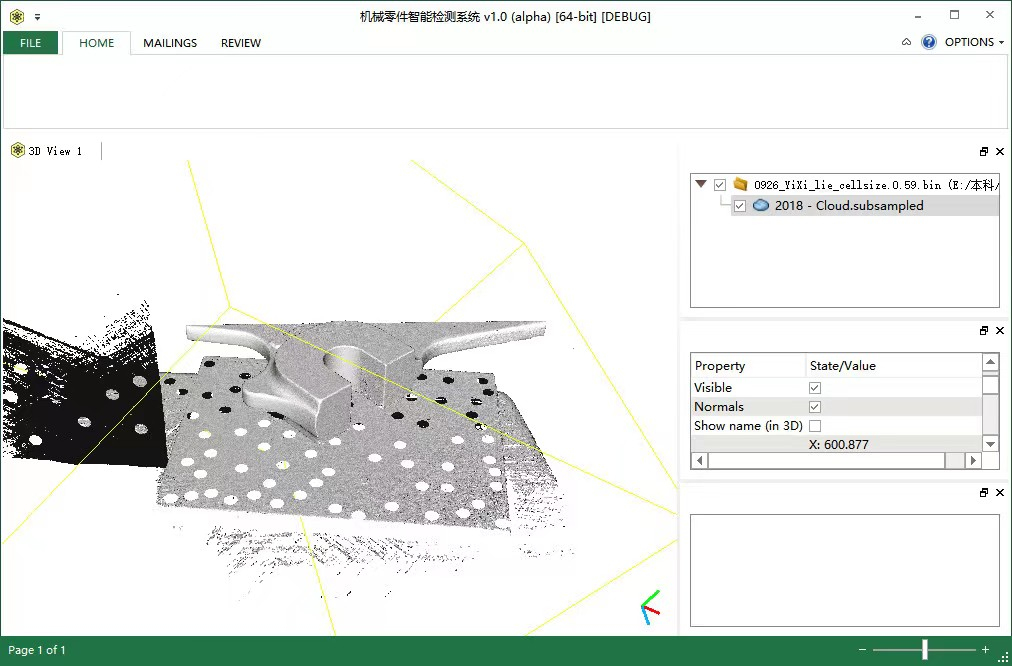Float the properties panel with its undock icon
This screenshot has height=666, width=1012.
(984, 330)
